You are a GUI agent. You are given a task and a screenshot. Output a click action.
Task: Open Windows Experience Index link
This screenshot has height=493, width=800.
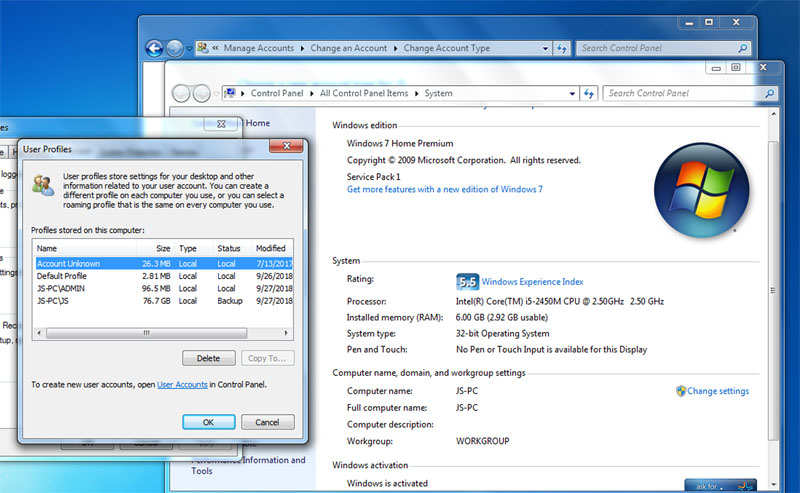pyautogui.click(x=532, y=282)
